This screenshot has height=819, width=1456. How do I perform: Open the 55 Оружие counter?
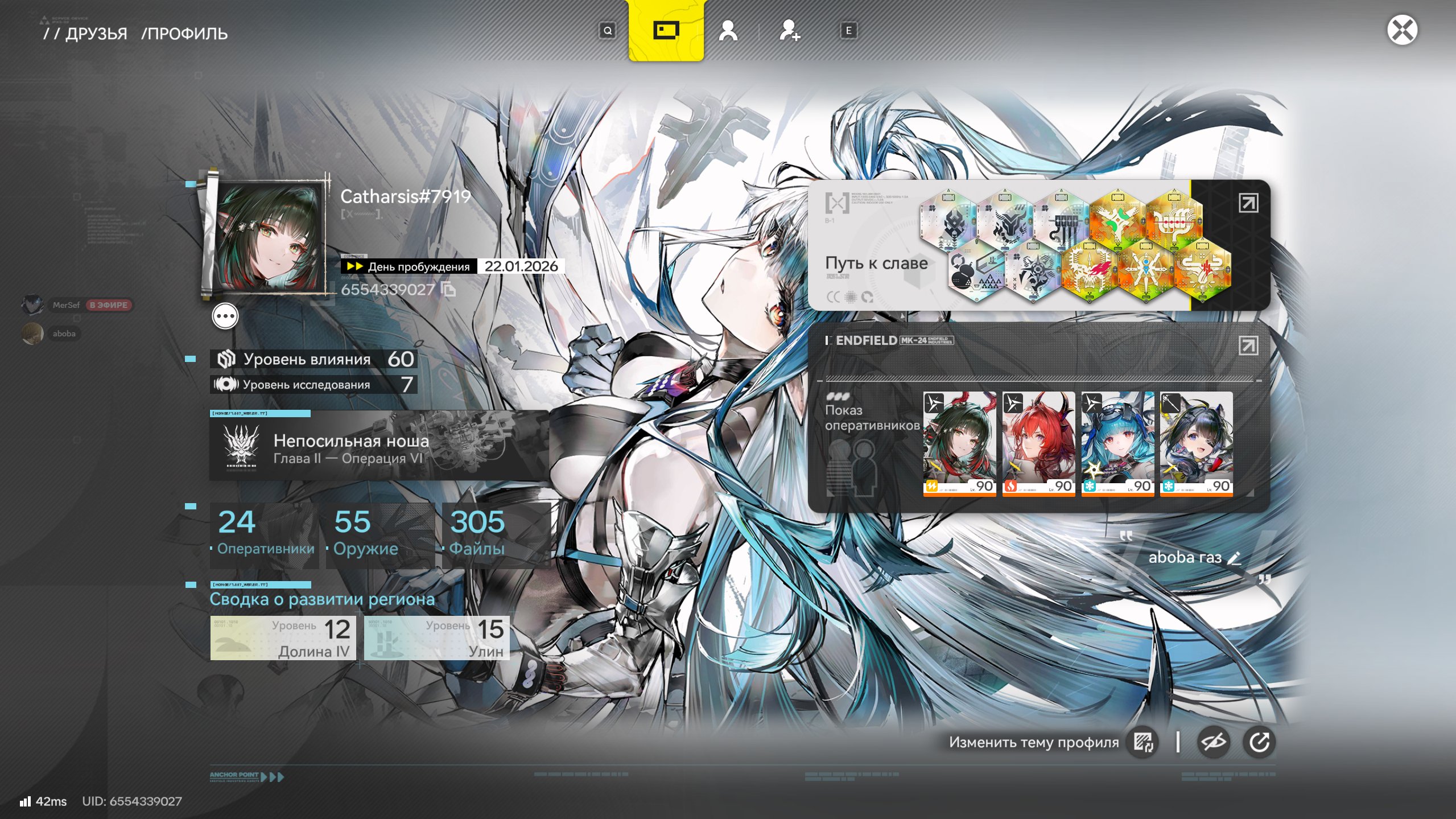381,536
